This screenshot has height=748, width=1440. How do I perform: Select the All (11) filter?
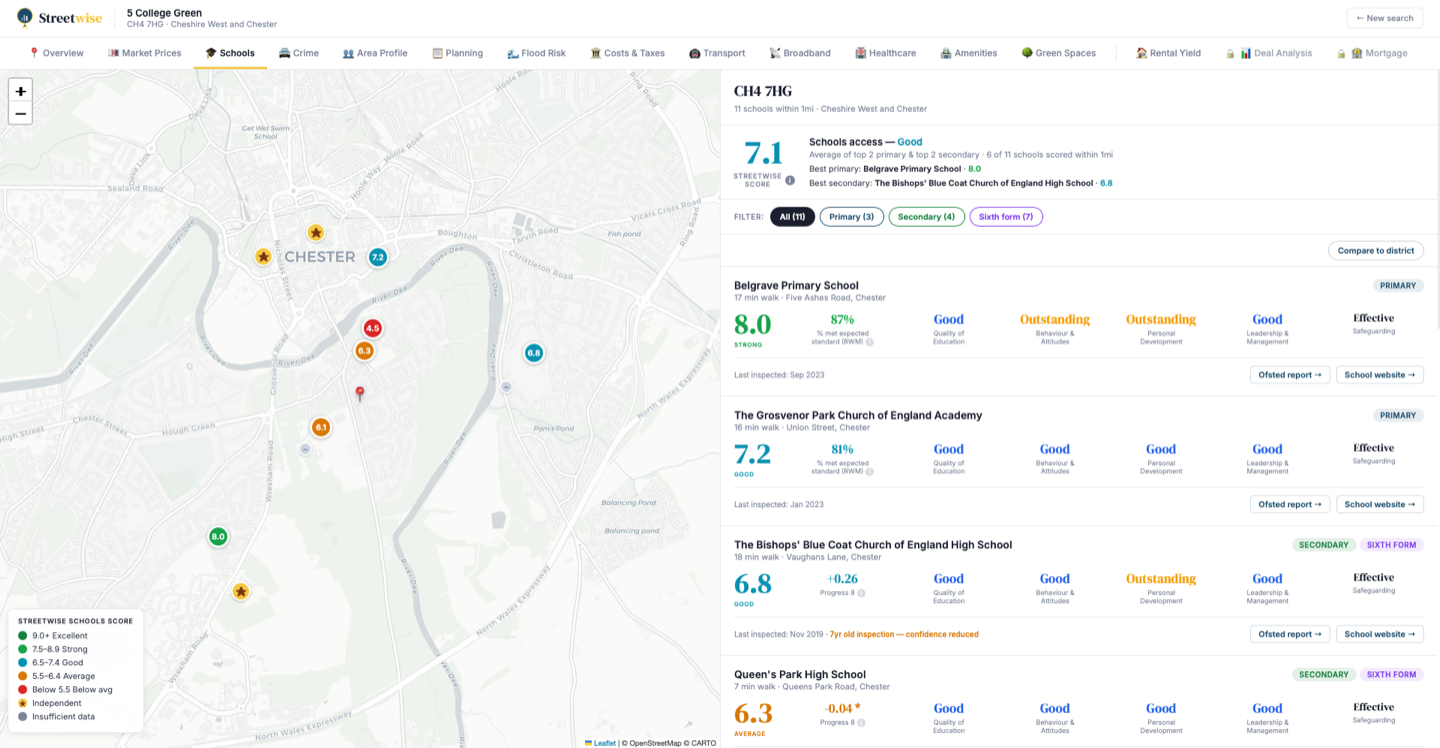pyautogui.click(x=792, y=217)
